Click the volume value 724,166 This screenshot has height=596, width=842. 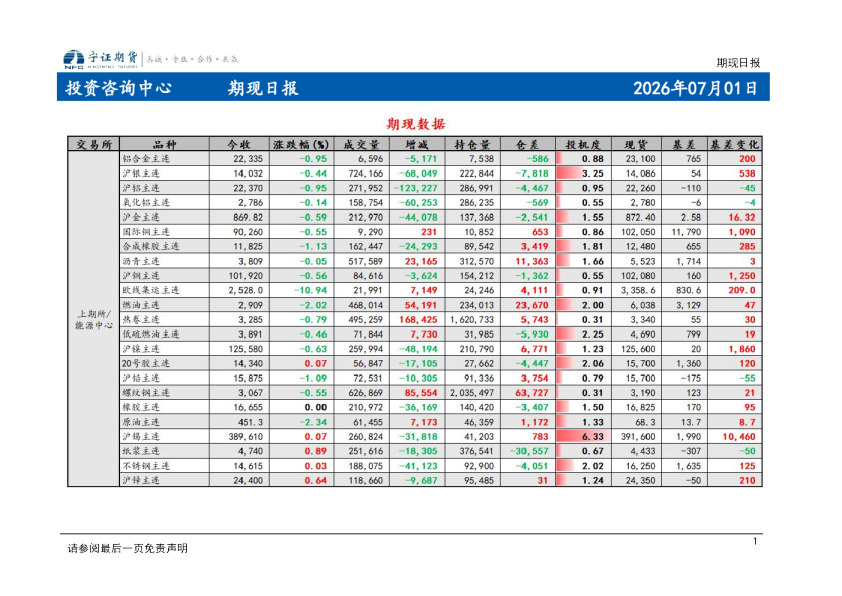[x=366, y=173]
